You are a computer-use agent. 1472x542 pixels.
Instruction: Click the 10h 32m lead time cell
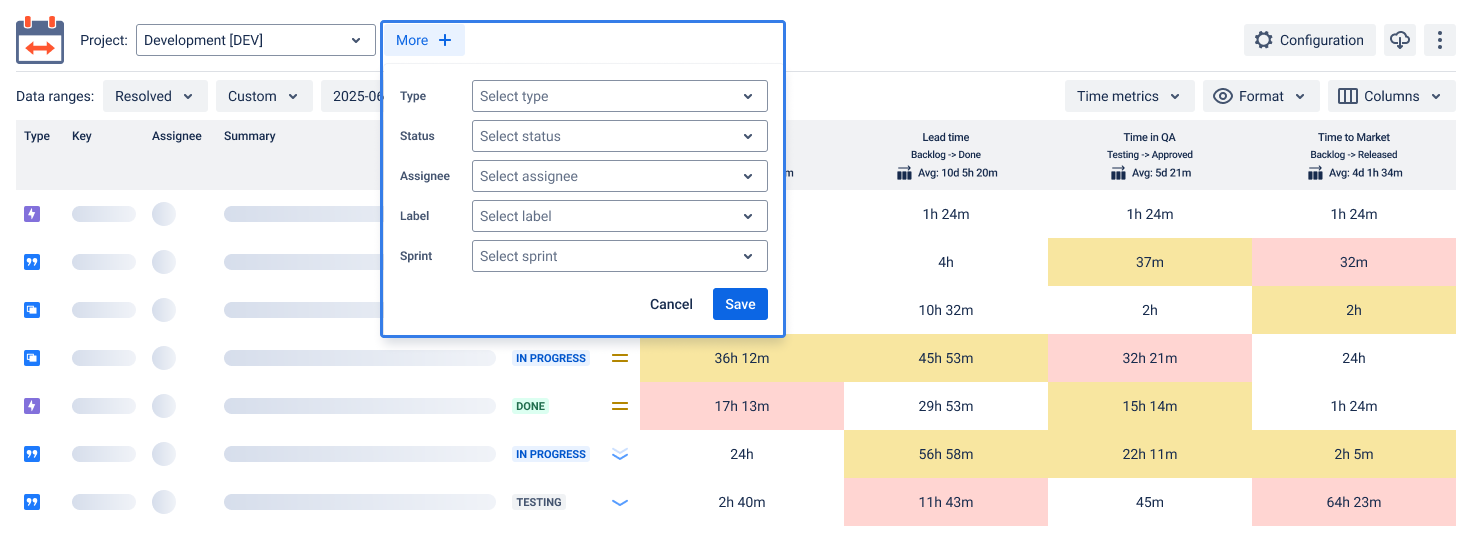(946, 310)
